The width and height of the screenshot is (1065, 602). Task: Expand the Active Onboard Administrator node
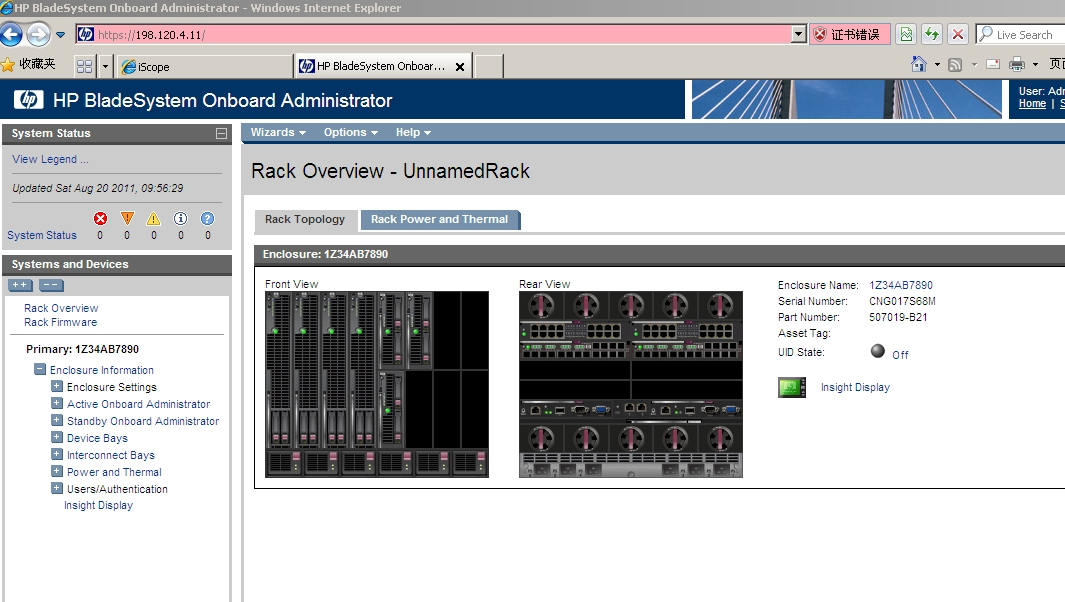click(x=57, y=404)
